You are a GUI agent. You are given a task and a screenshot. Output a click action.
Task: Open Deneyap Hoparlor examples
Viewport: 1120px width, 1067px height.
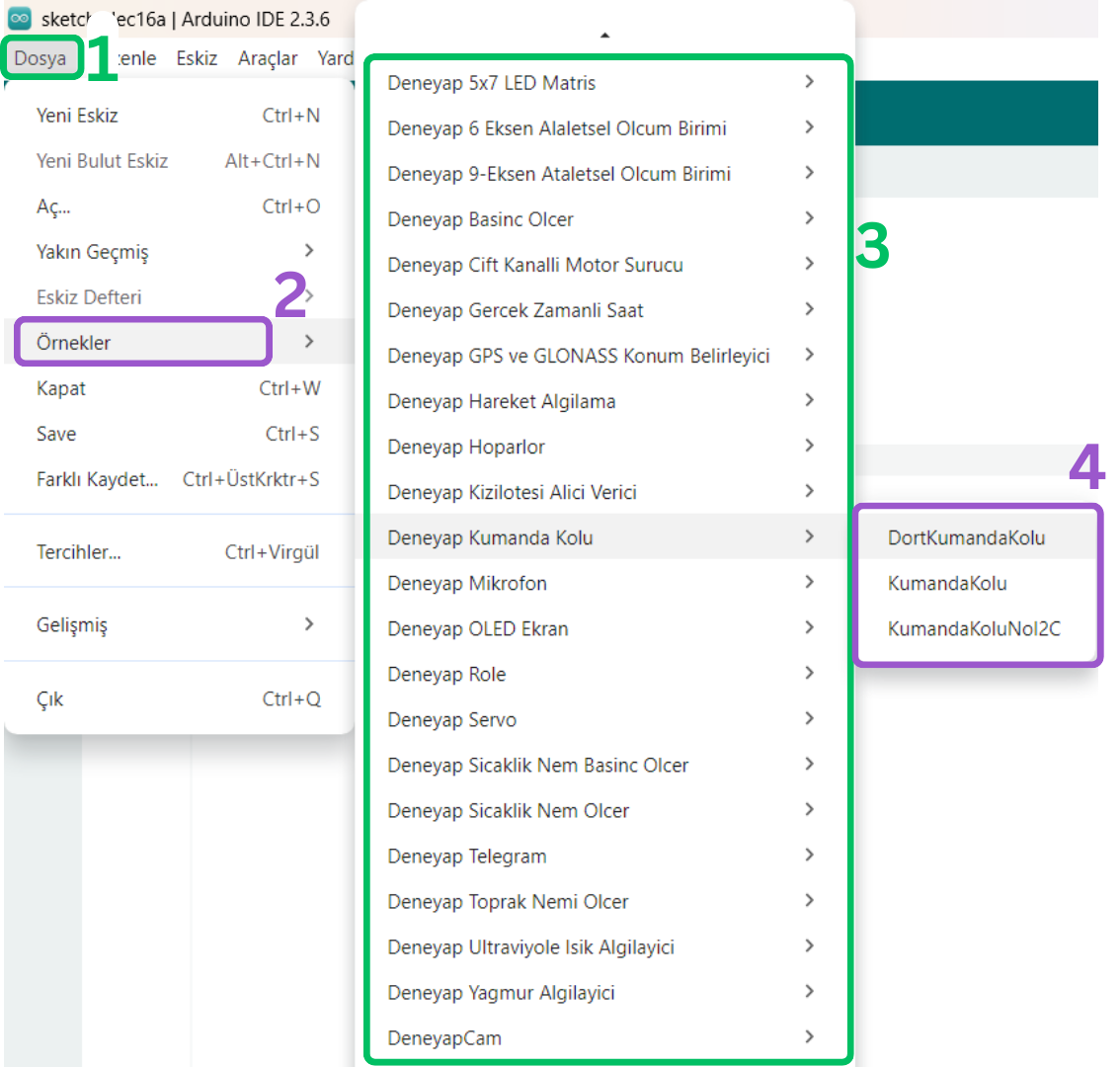607,447
